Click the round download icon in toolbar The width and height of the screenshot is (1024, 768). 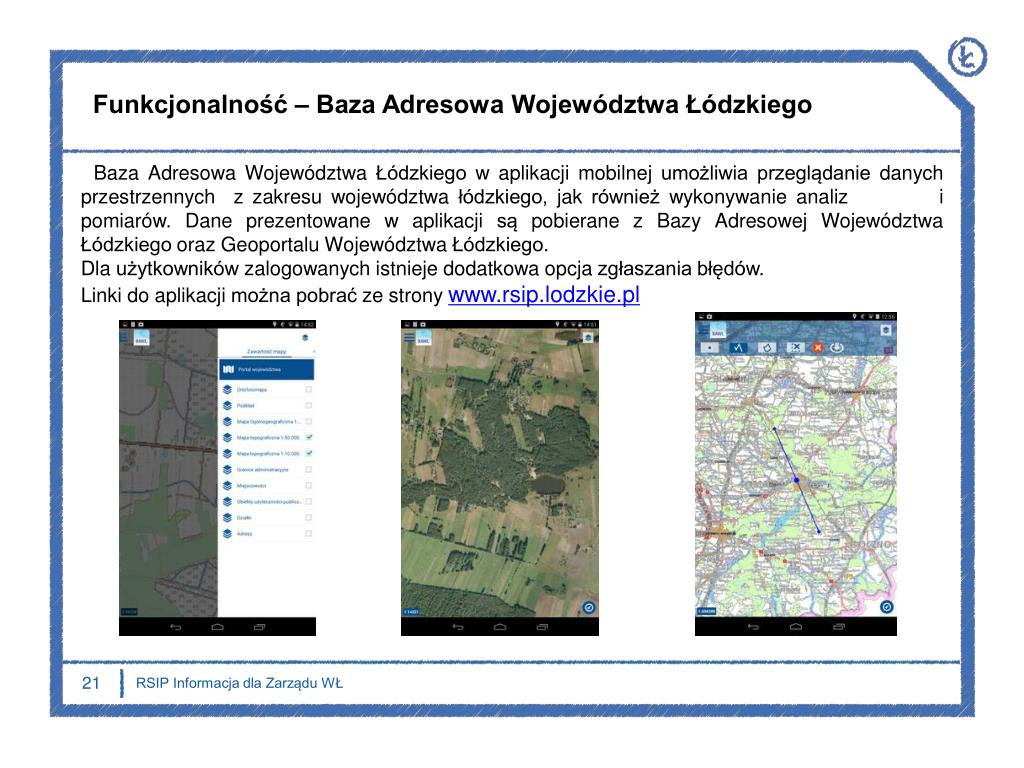(837, 347)
